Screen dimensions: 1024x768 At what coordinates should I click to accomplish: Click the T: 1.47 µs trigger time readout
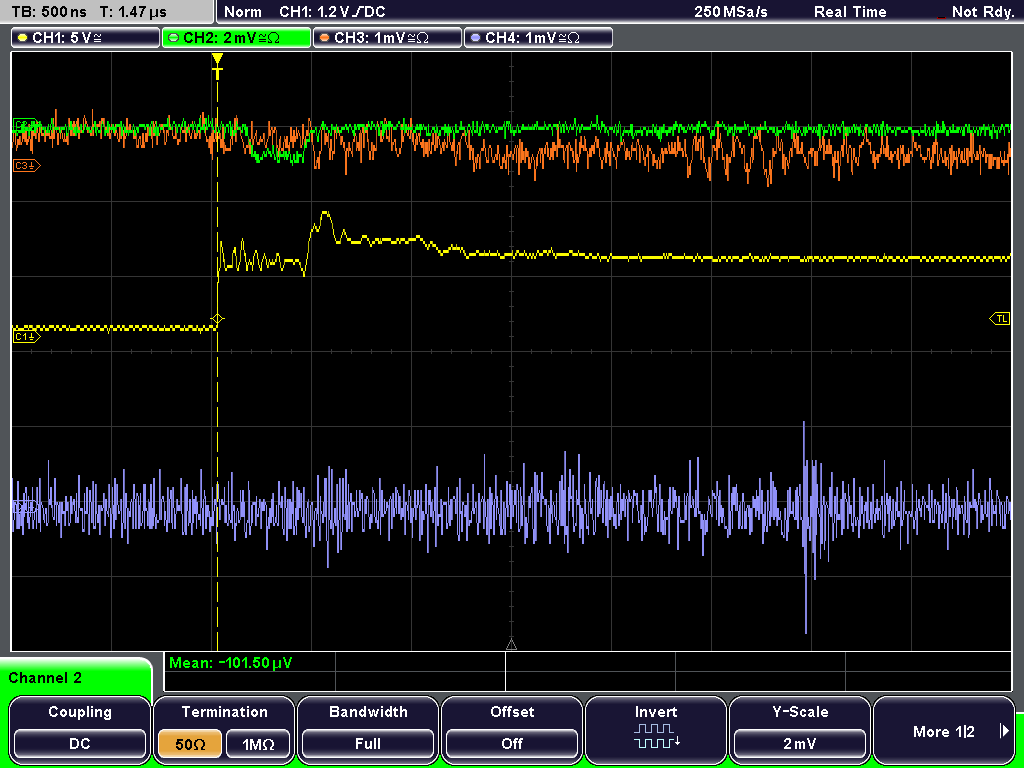(133, 12)
